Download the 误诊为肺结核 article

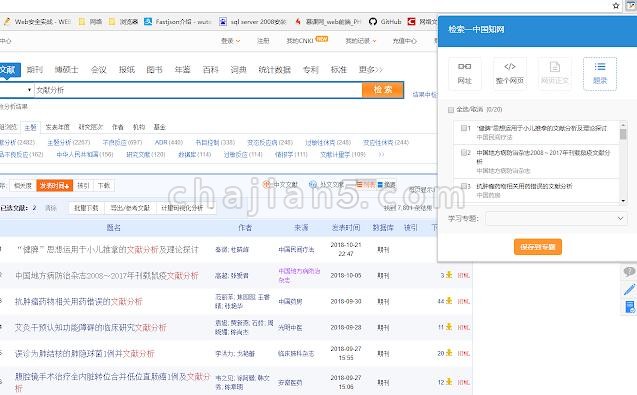coord(449,353)
